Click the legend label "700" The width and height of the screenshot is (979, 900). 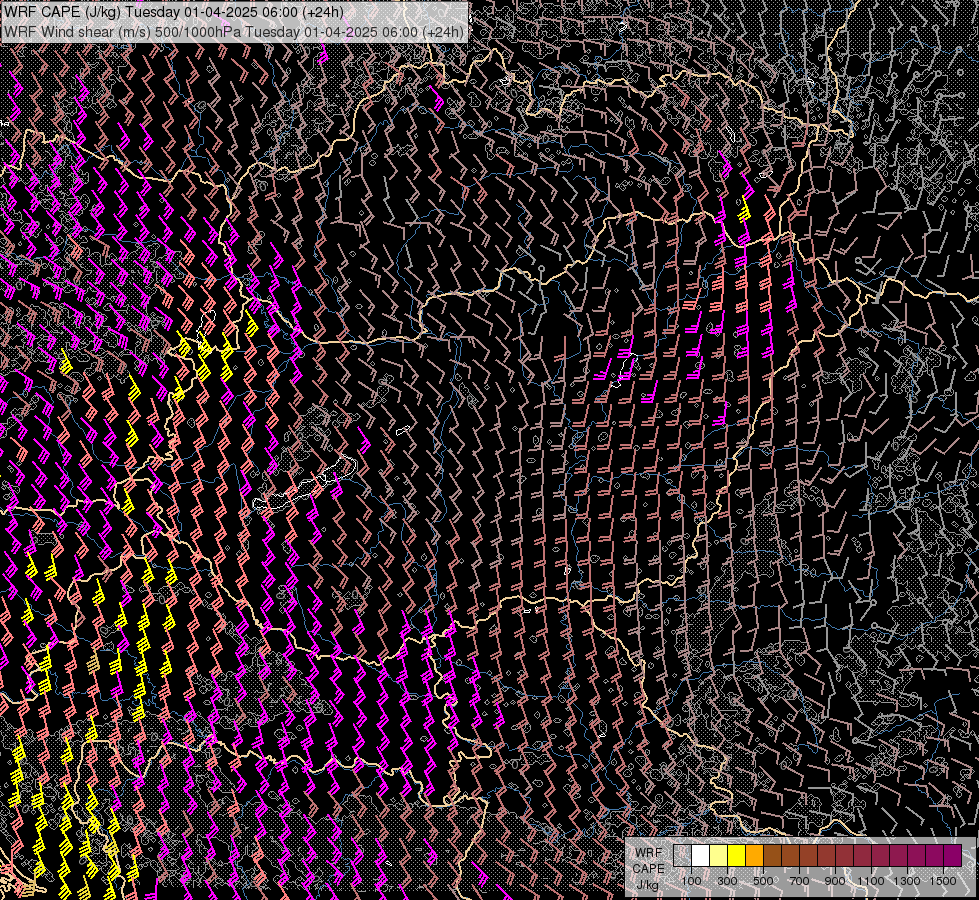(799, 881)
